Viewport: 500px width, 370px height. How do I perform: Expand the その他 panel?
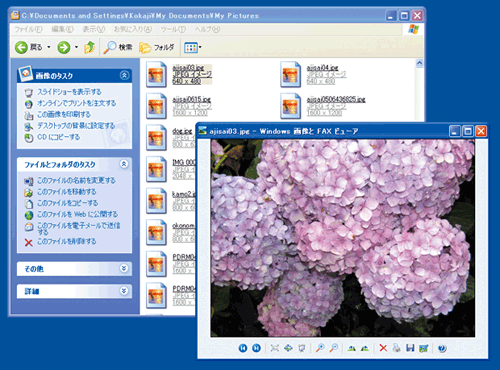coord(124,268)
